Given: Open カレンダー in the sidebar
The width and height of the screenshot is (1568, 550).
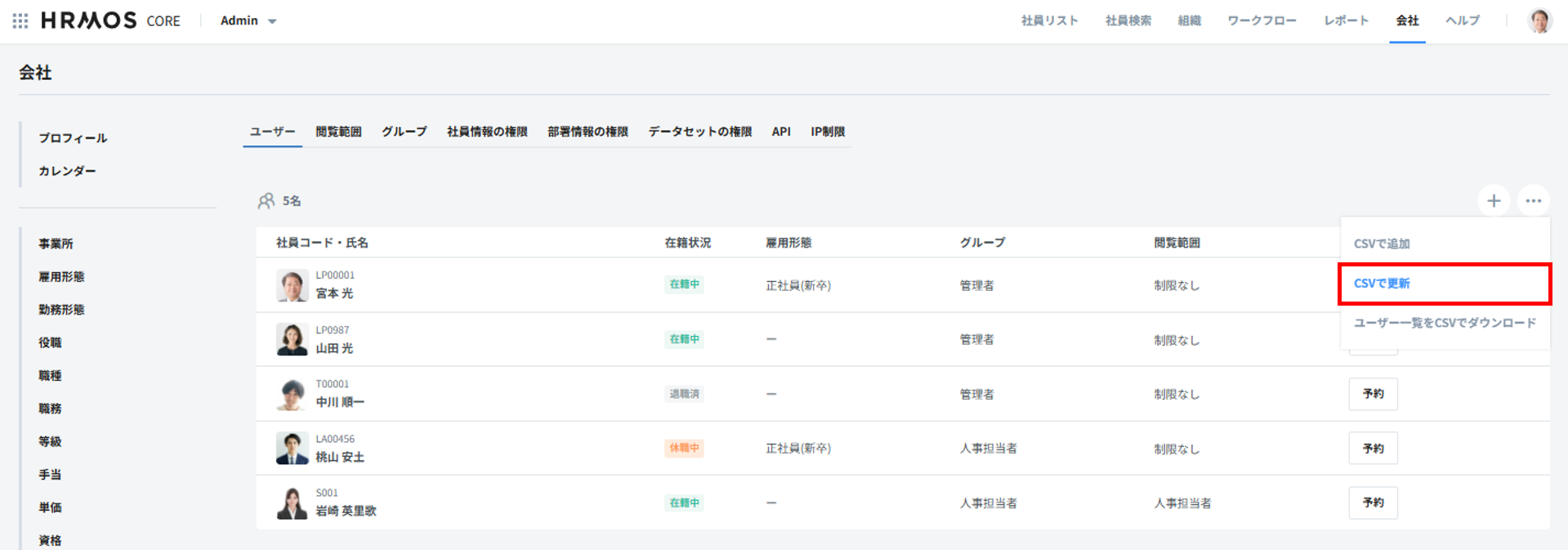Looking at the screenshot, I should [67, 171].
